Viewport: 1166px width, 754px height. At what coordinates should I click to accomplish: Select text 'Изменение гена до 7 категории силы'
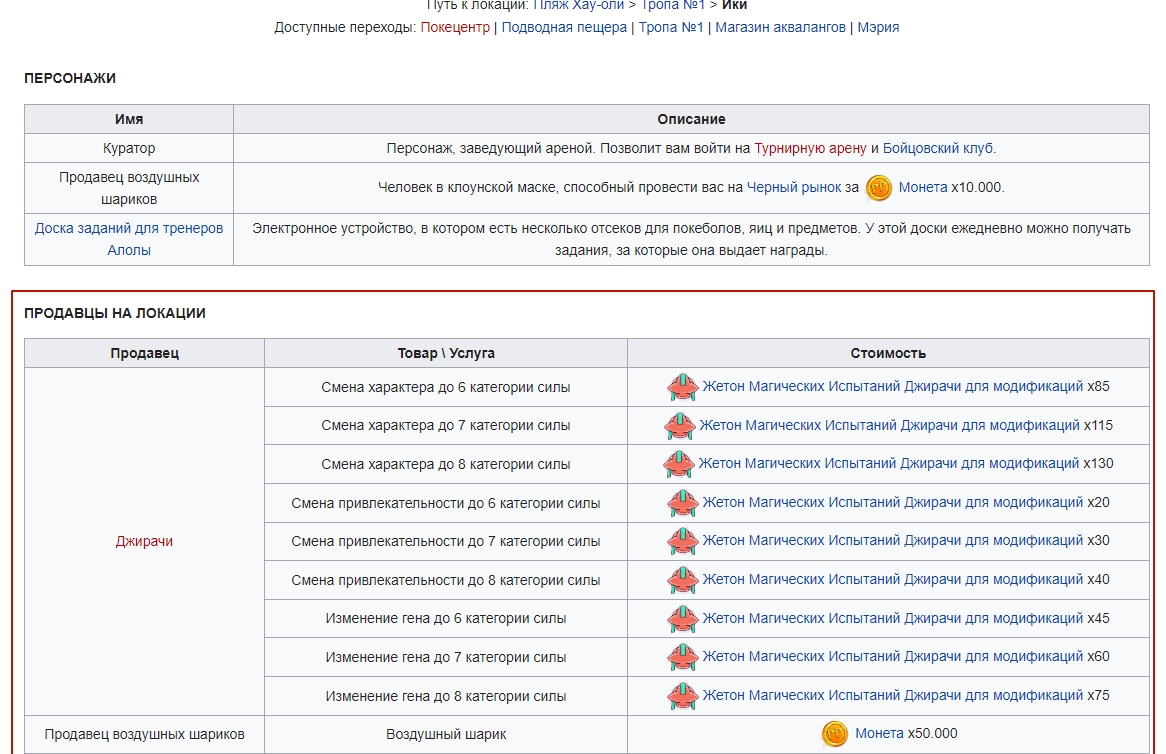pyautogui.click(x=445, y=657)
